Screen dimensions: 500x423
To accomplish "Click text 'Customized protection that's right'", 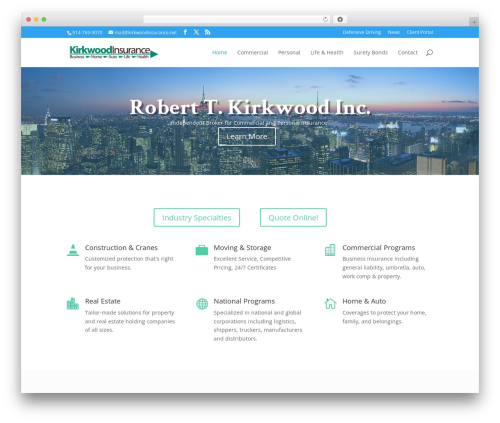I will point(129,259).
